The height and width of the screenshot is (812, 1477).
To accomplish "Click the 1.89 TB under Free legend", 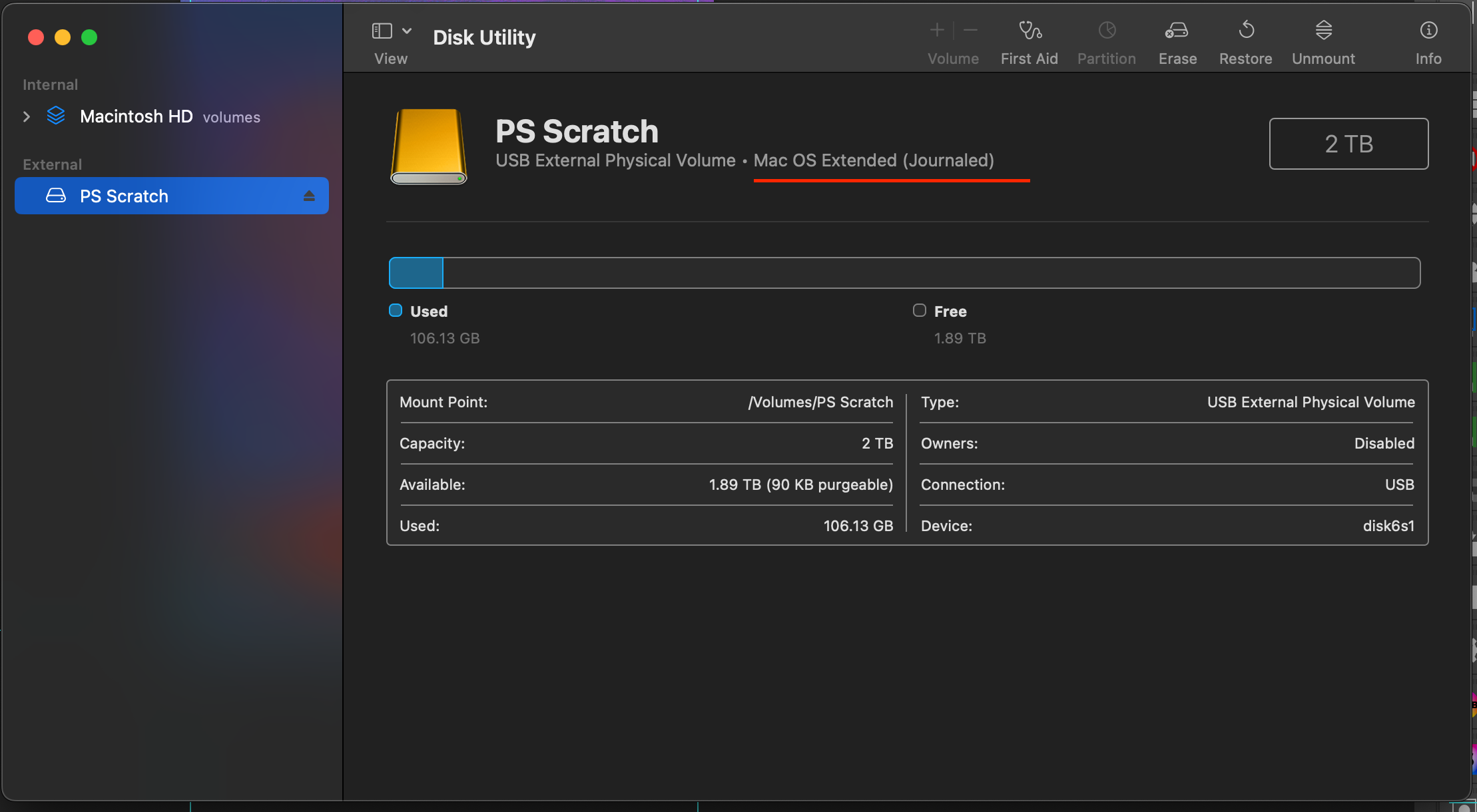I will 960,338.
